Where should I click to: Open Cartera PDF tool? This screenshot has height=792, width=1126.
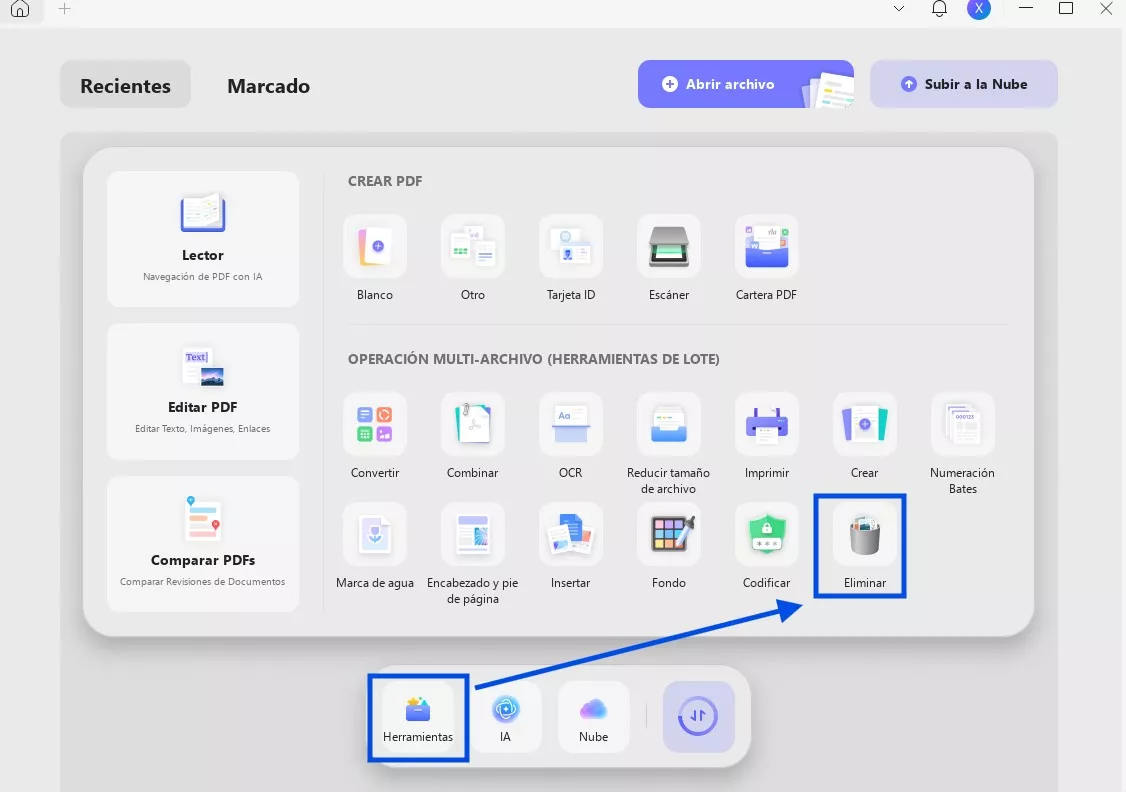(766, 258)
